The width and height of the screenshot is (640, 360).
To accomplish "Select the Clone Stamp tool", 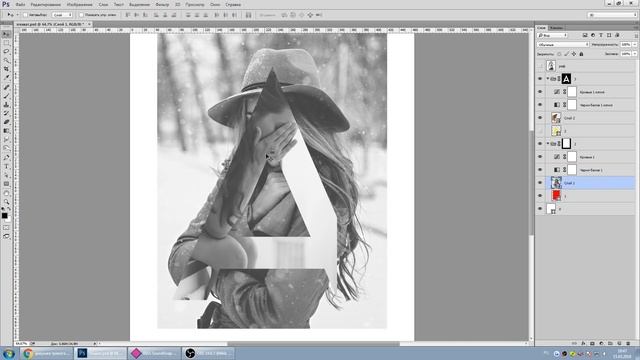I will coord(6,104).
